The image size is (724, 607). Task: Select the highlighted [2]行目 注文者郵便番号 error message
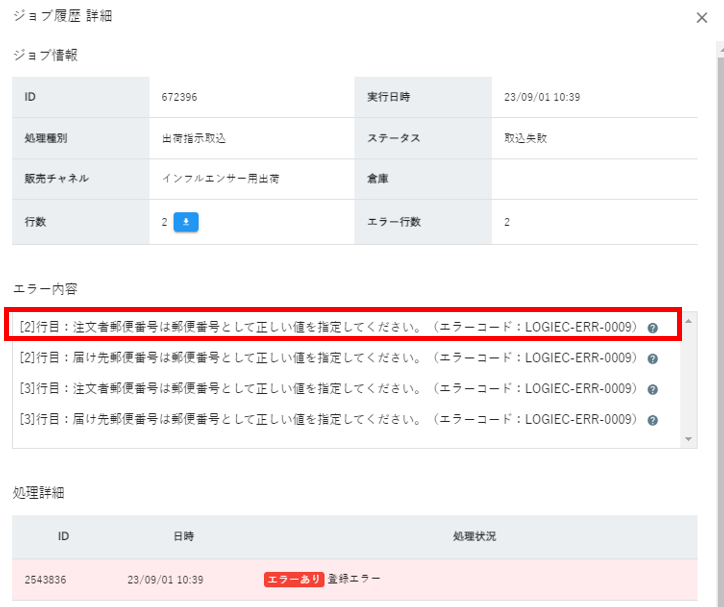click(x=328, y=327)
